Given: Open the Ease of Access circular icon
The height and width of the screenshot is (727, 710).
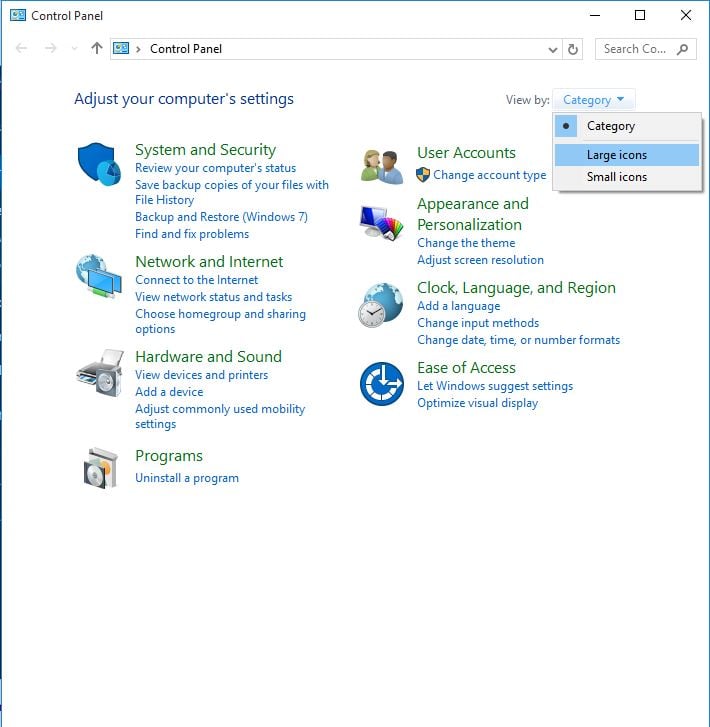Looking at the screenshot, I should [382, 384].
